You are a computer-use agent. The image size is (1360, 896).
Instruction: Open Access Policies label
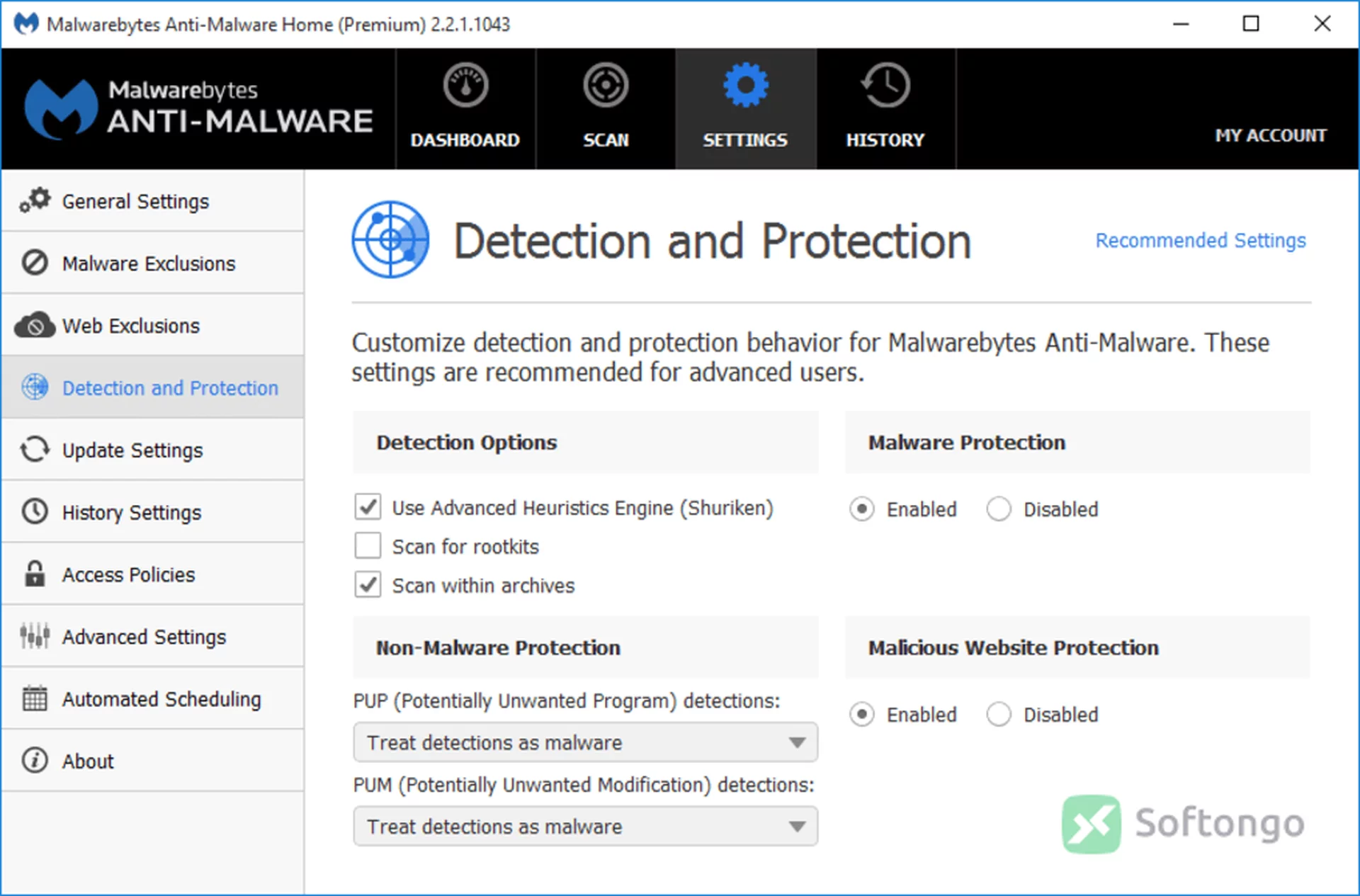pyautogui.click(x=128, y=574)
